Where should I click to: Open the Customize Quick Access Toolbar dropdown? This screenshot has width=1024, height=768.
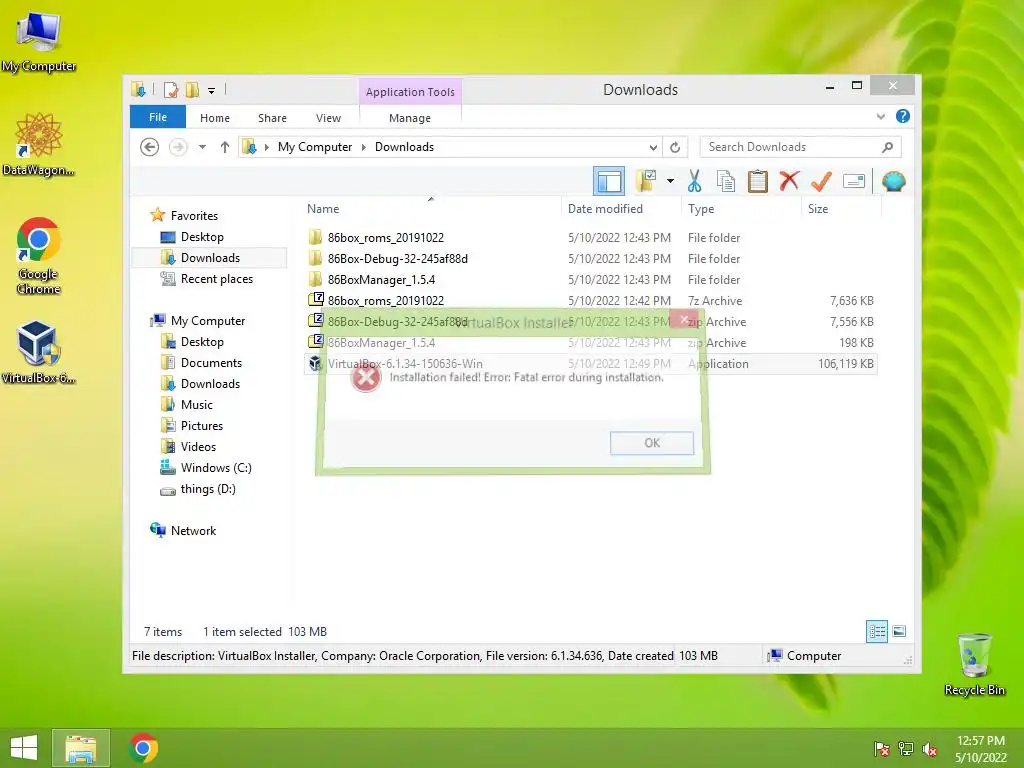(212, 91)
